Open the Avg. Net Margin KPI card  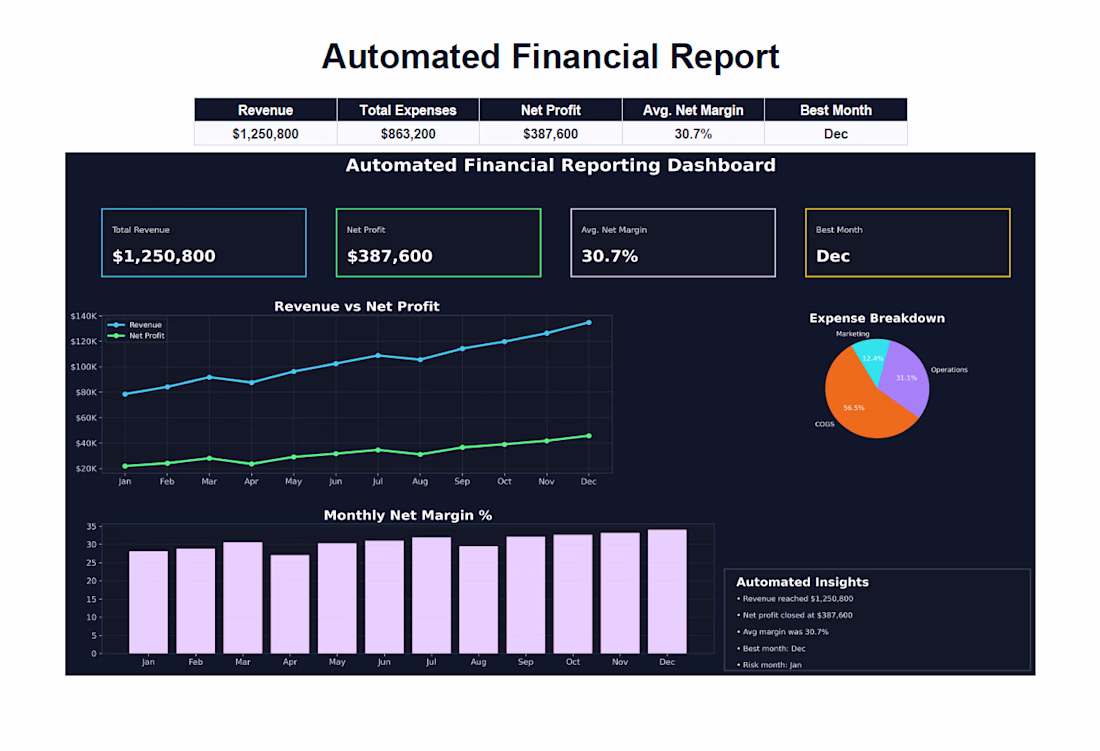tap(673, 243)
